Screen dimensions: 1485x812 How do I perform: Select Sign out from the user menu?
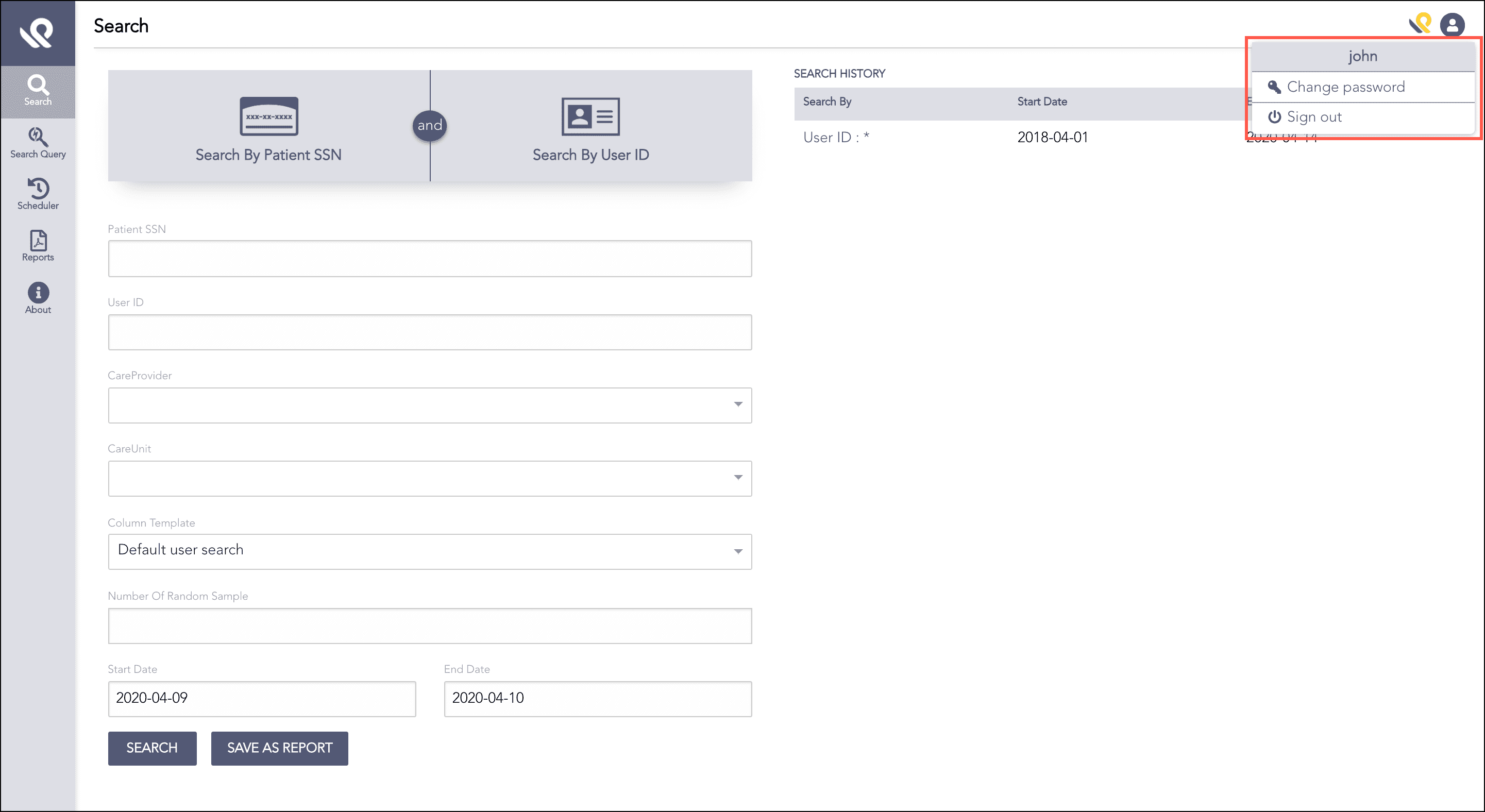(1314, 116)
